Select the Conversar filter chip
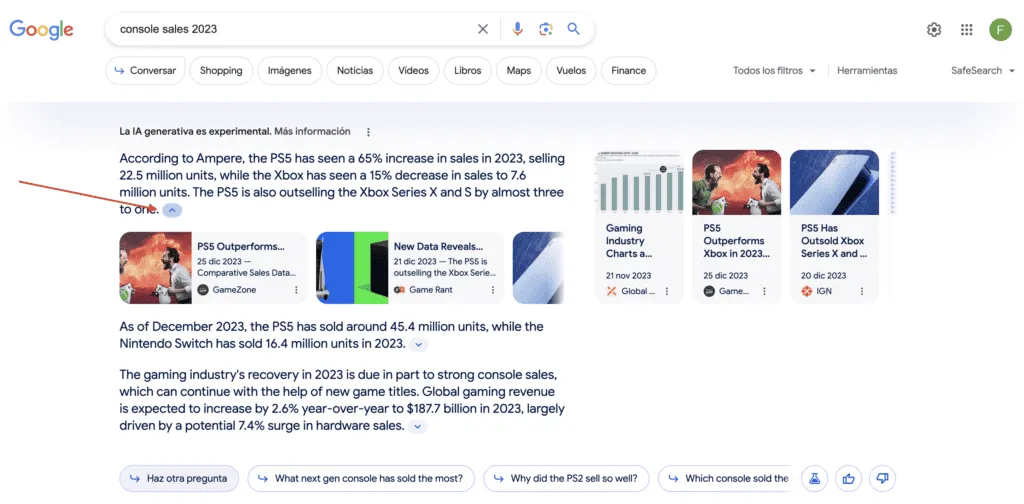 [145, 71]
